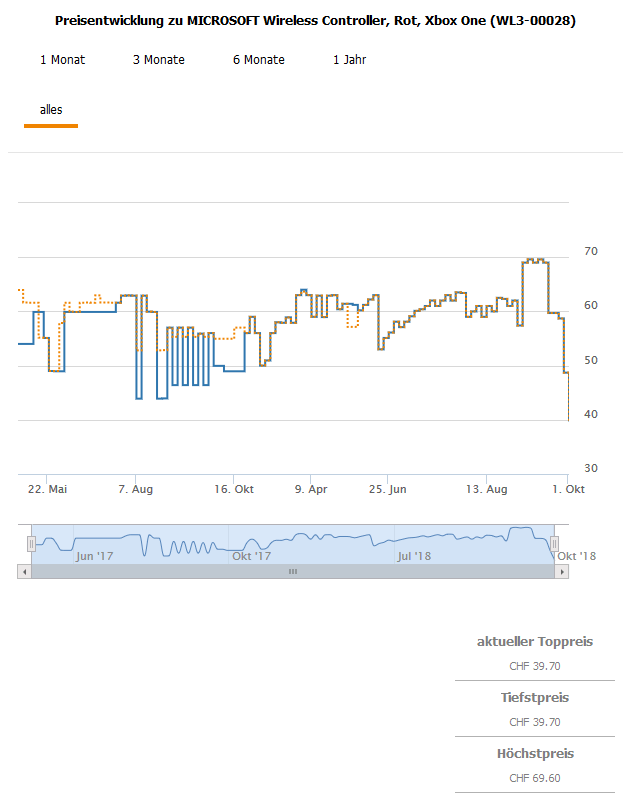The image size is (632, 803).
Task: Click the left navigator range handle
Action: pos(31,543)
